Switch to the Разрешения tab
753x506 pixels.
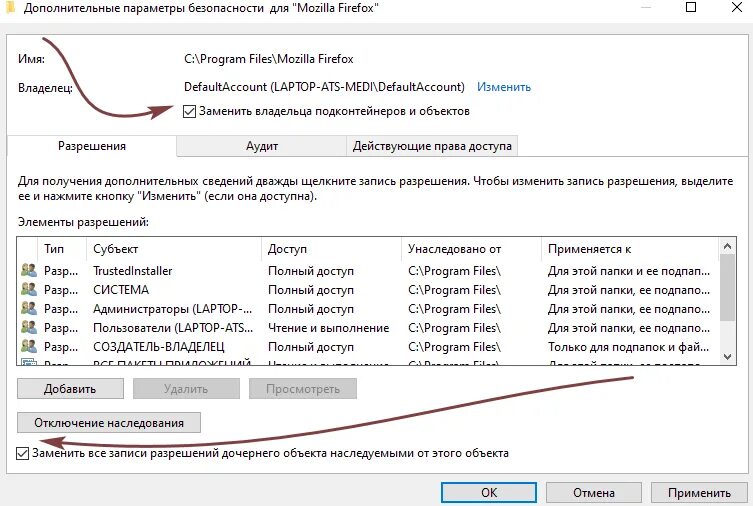click(92, 146)
